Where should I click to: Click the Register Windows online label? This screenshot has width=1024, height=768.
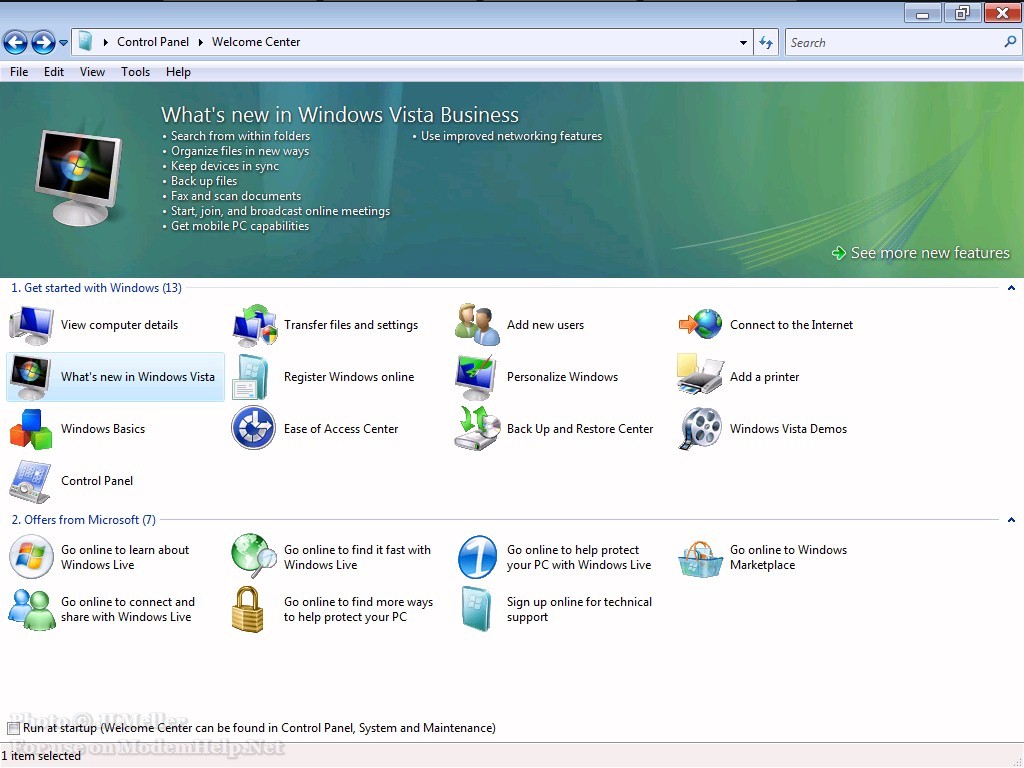(349, 377)
